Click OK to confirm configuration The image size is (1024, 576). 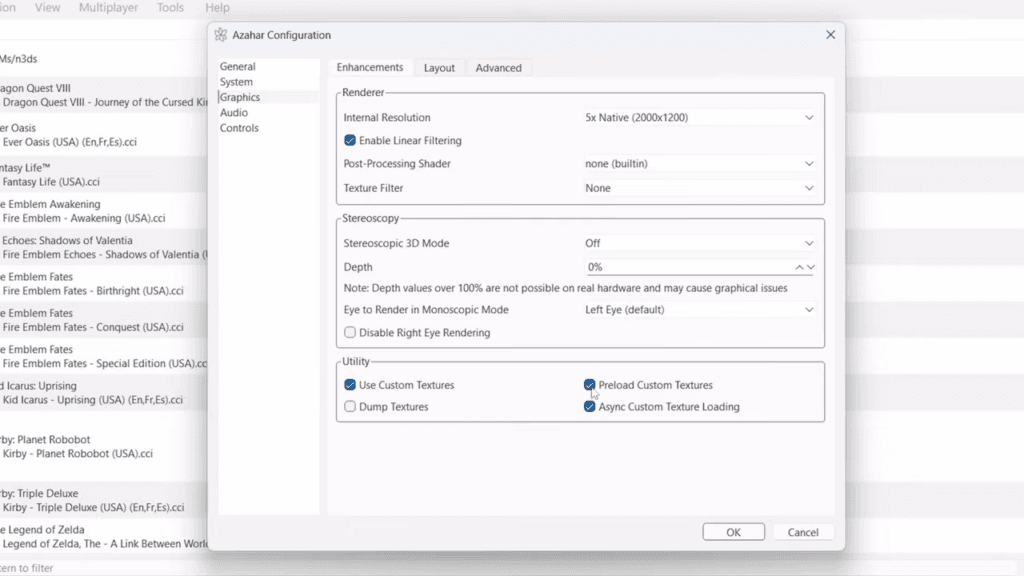tap(733, 532)
